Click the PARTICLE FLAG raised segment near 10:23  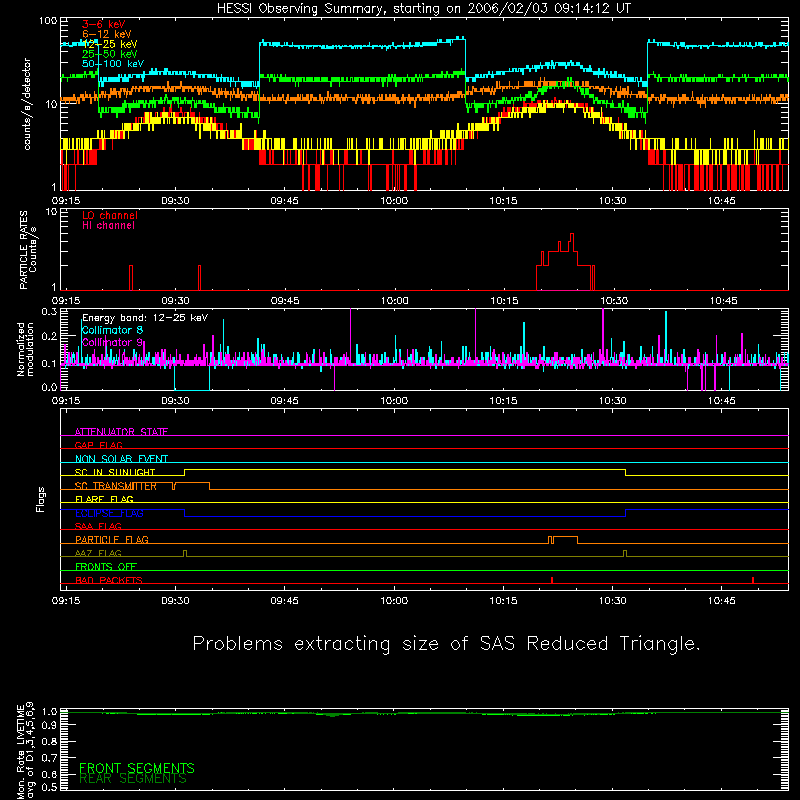coord(565,537)
